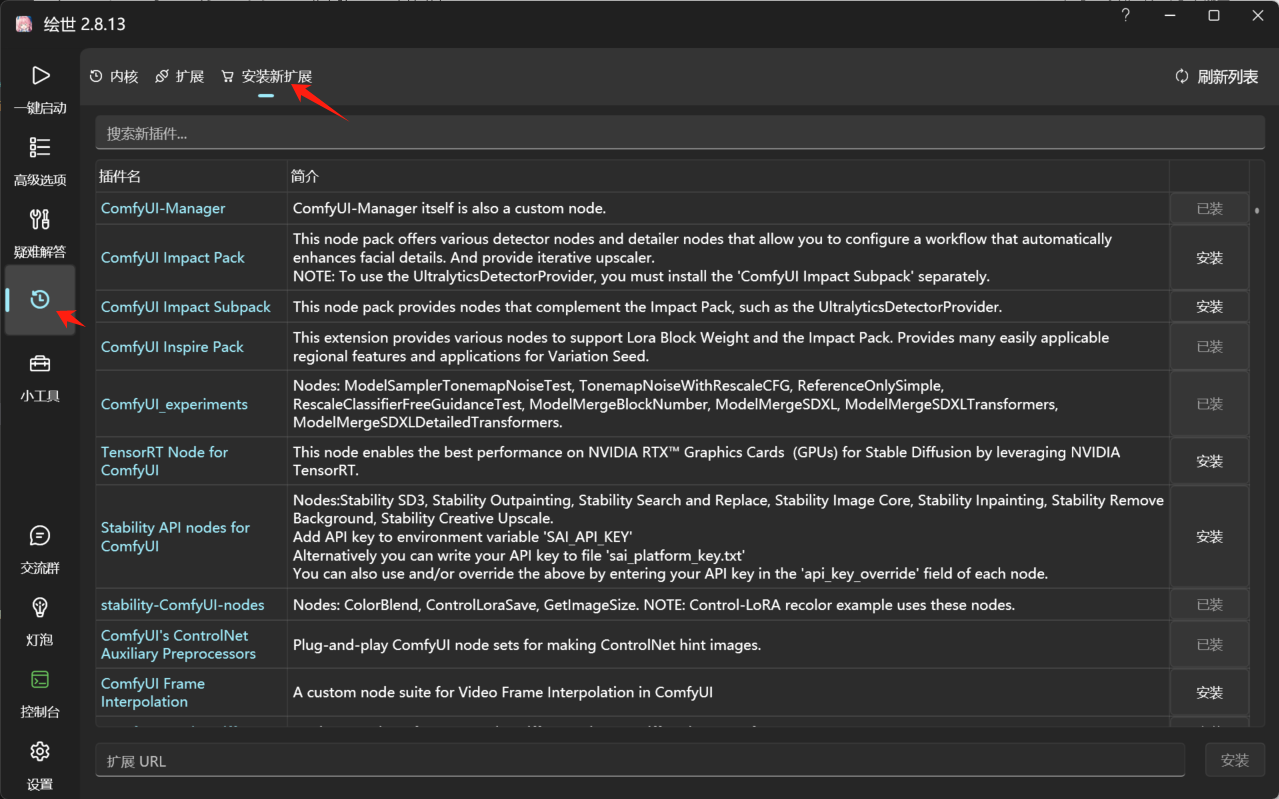Click 已装 button for ComfyUI_experiments
This screenshot has height=799, width=1279.
click(x=1210, y=404)
